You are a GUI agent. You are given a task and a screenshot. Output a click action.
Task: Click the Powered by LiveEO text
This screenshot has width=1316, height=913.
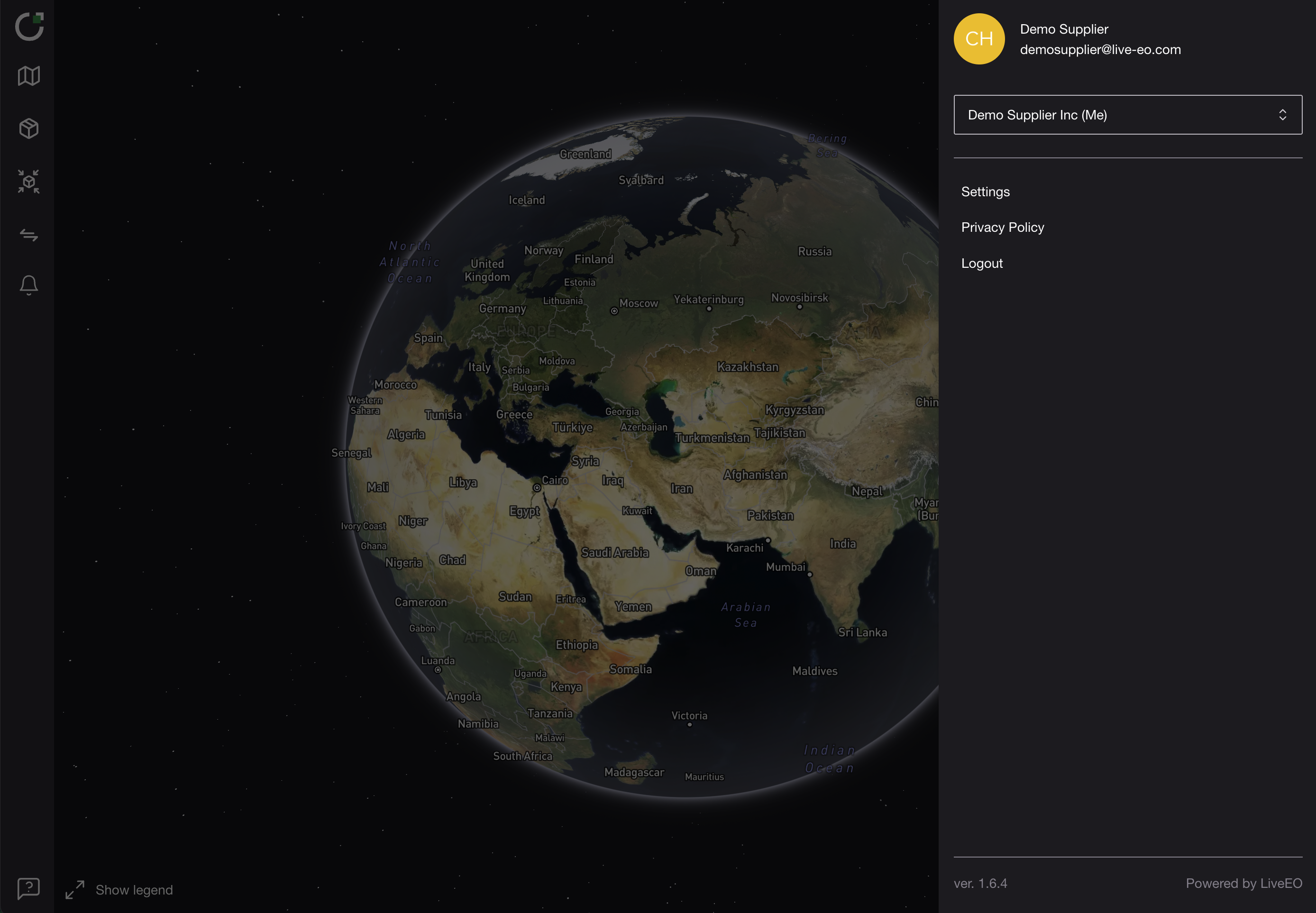1243,883
